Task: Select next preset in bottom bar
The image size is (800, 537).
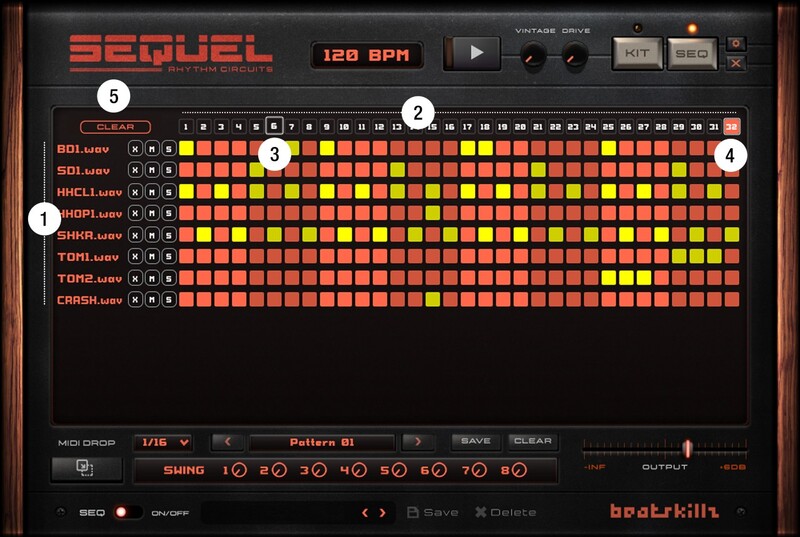Action: click(x=382, y=513)
